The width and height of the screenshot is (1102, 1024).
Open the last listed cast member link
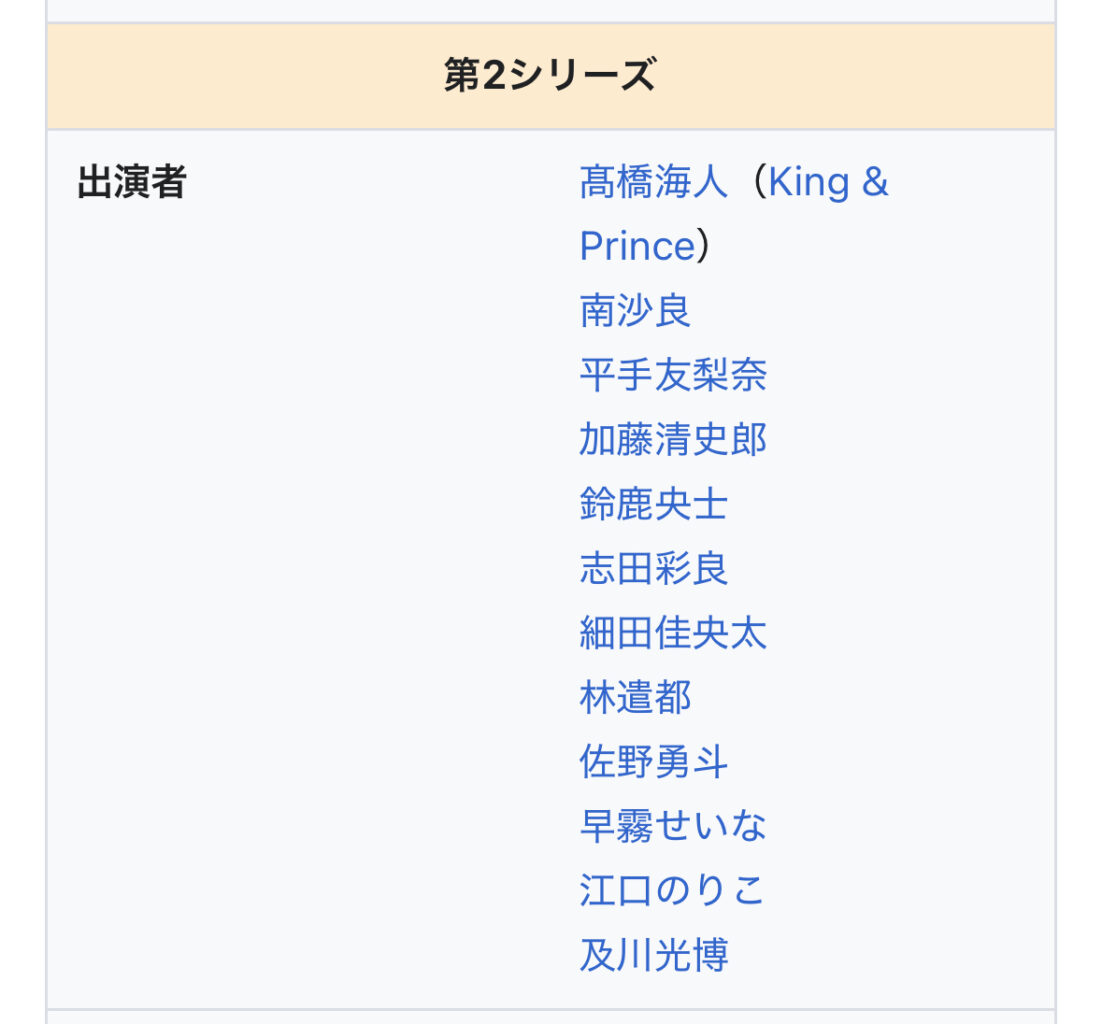pyautogui.click(x=654, y=955)
